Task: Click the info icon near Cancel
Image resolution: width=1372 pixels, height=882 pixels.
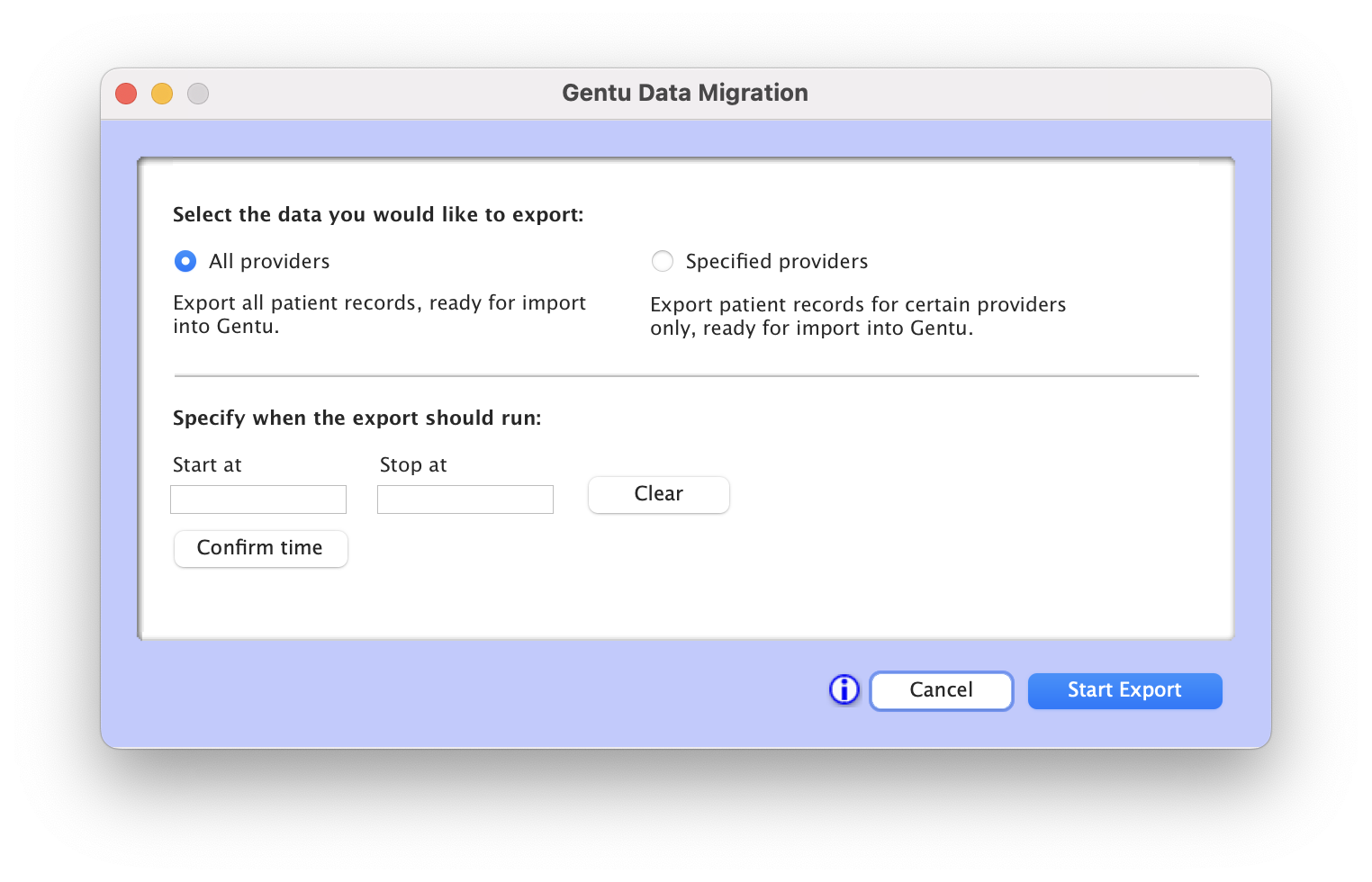Action: click(x=844, y=689)
